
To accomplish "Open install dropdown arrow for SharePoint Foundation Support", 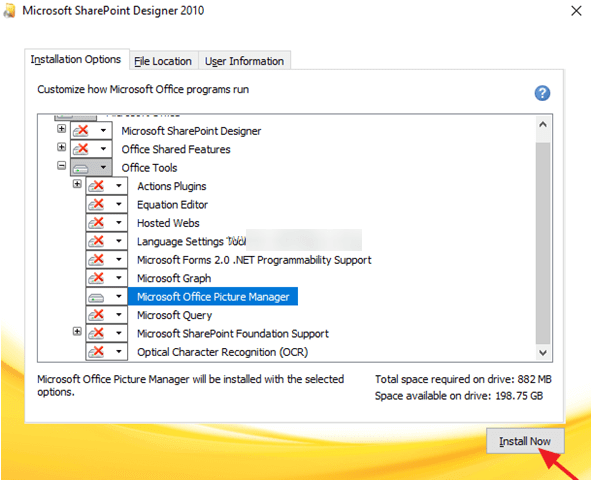I will [119, 333].
